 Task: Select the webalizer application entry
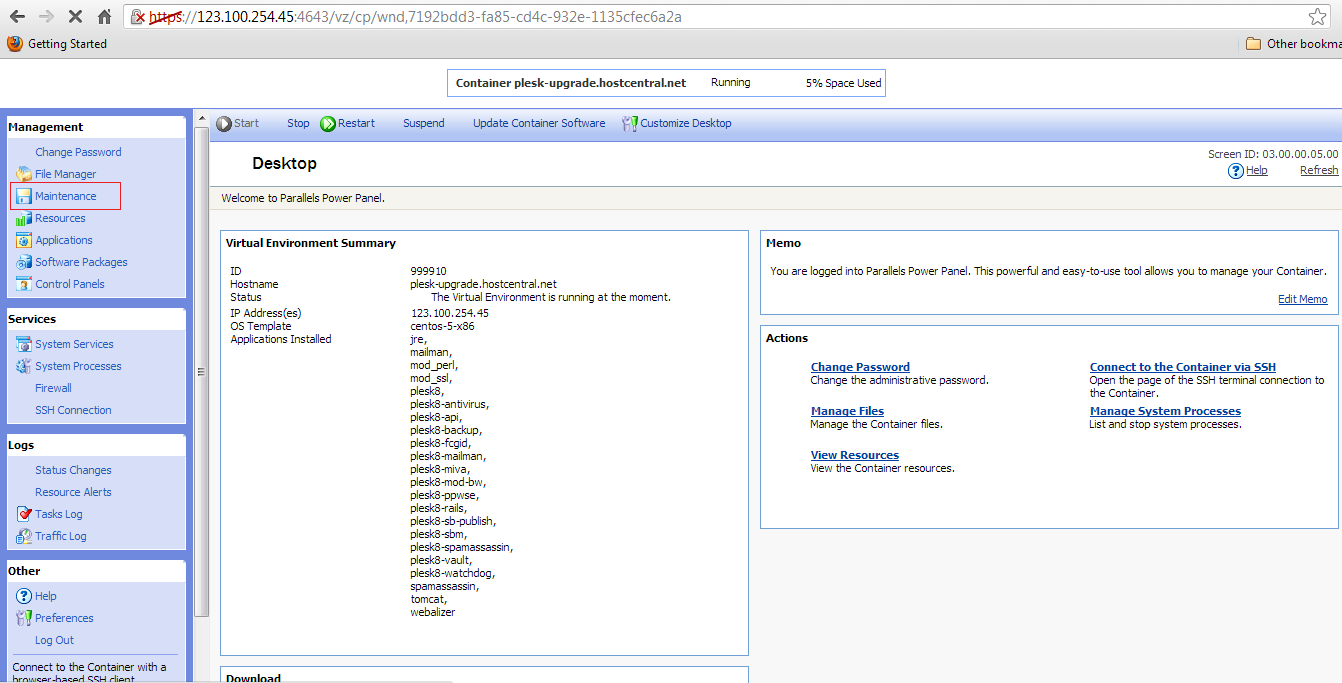point(432,612)
